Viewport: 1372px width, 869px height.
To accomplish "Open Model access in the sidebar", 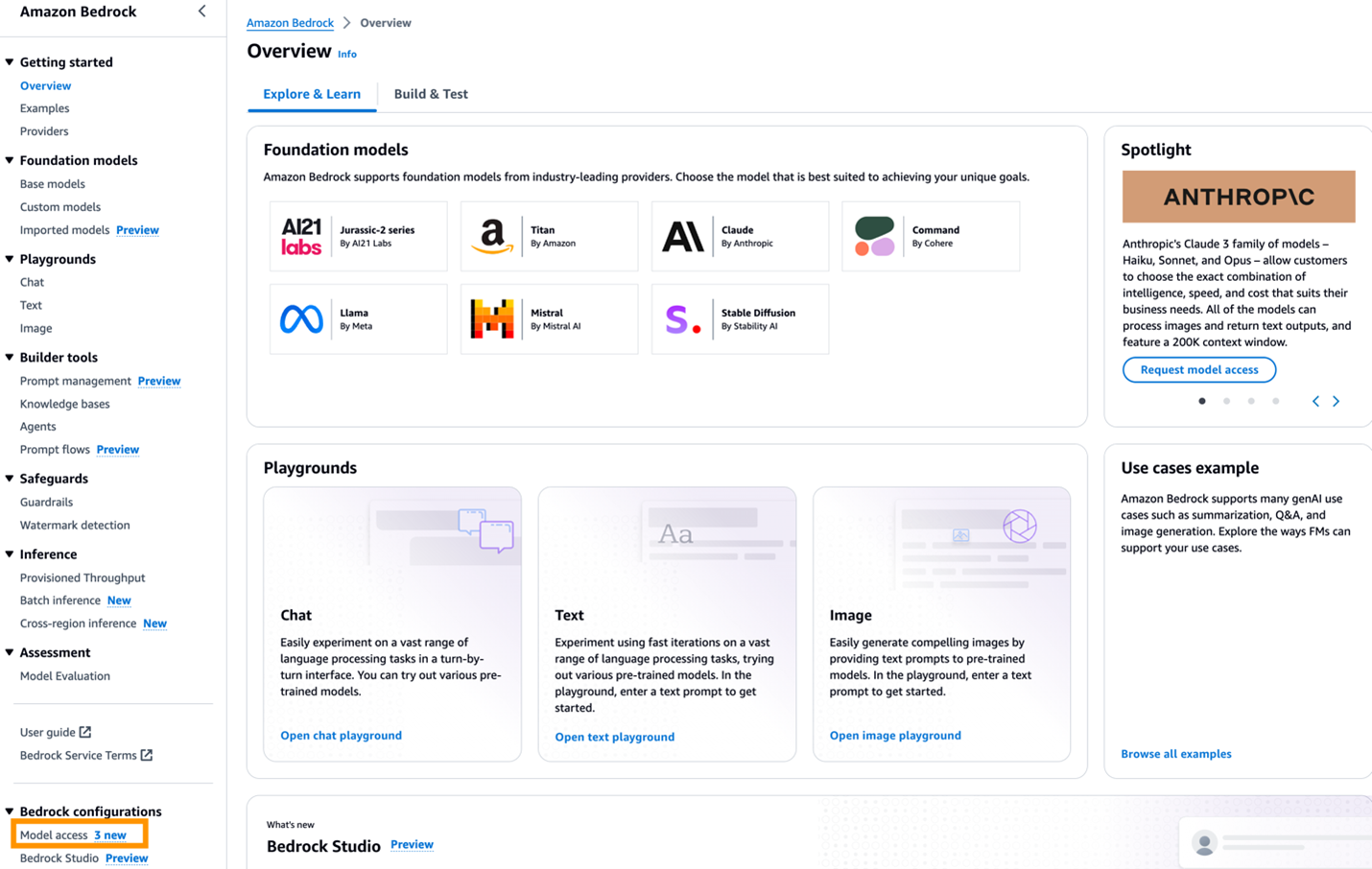I will 54,835.
